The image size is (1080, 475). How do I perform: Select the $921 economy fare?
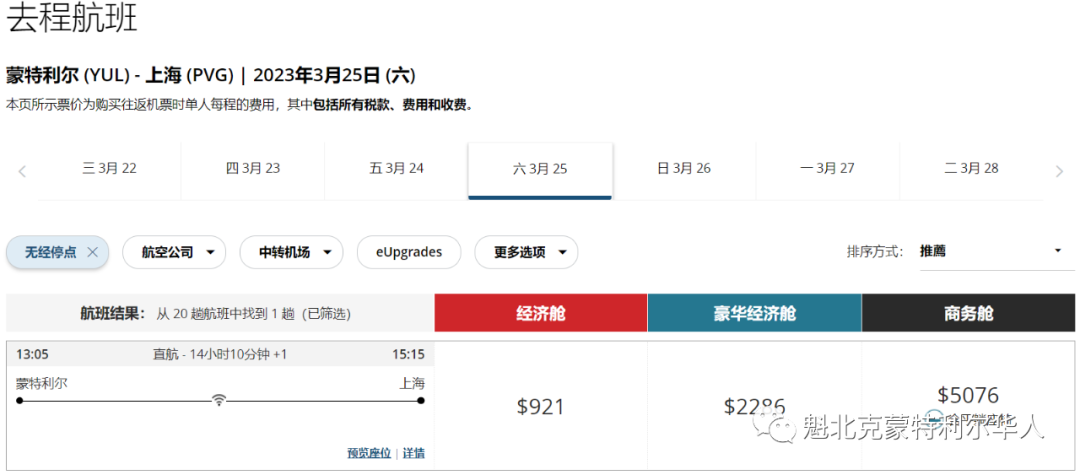pos(541,406)
